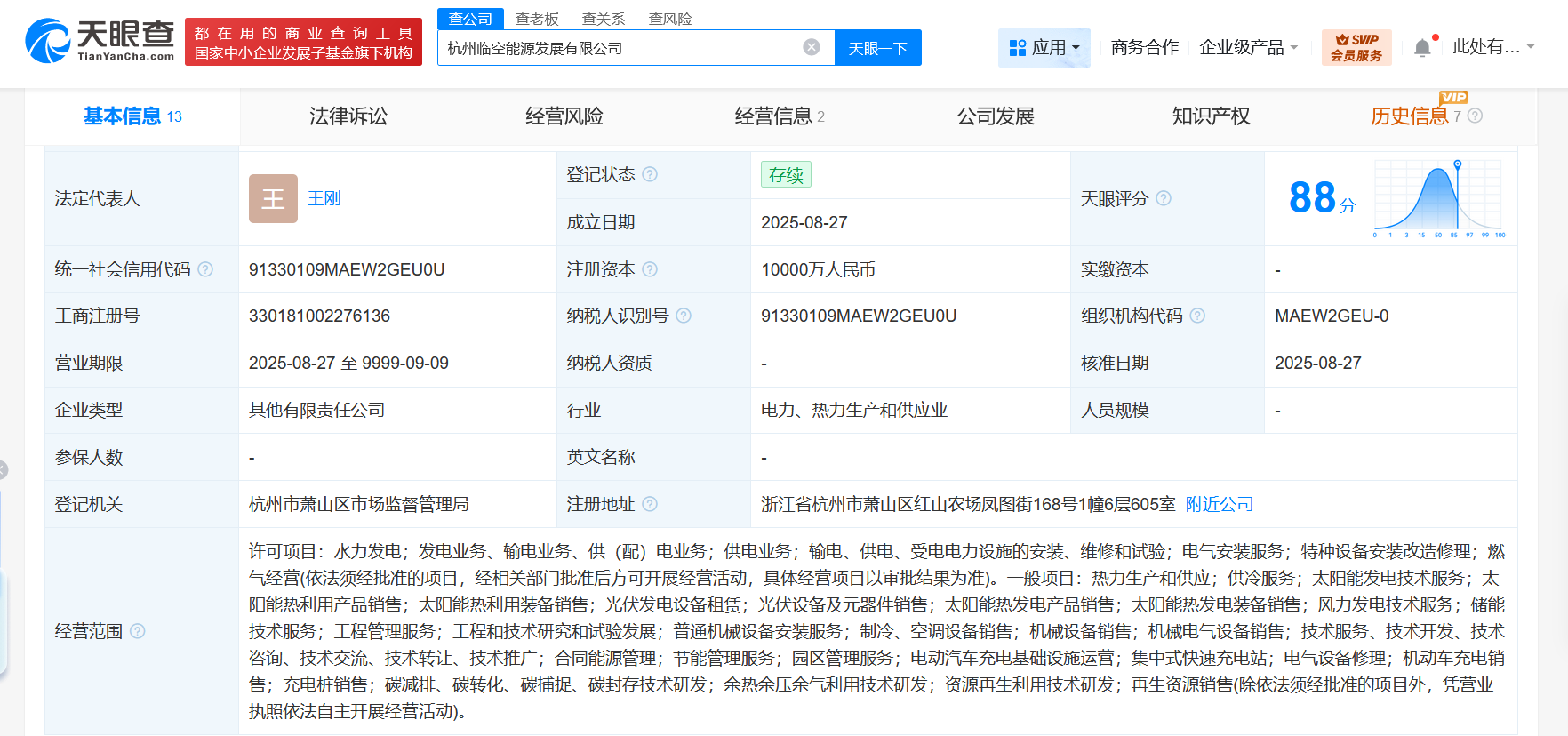Screen dimensions: 1568x736
Task: Click help icon next to 统一社会信用代码
Action: (x=205, y=269)
